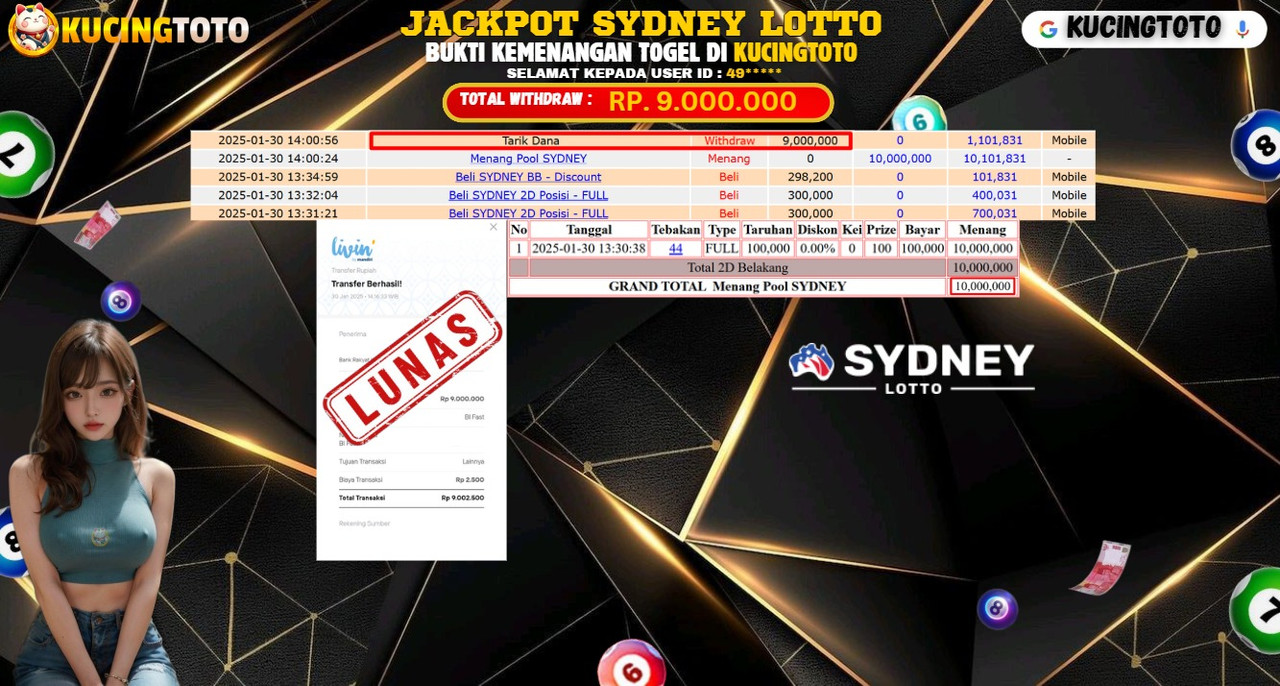The height and width of the screenshot is (686, 1280).
Task: Click the KUCINGTOTO search bar field
Action: (1144, 29)
